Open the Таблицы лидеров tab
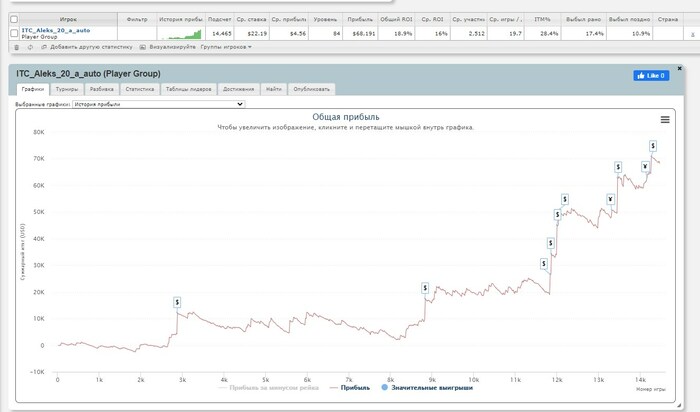 188,89
